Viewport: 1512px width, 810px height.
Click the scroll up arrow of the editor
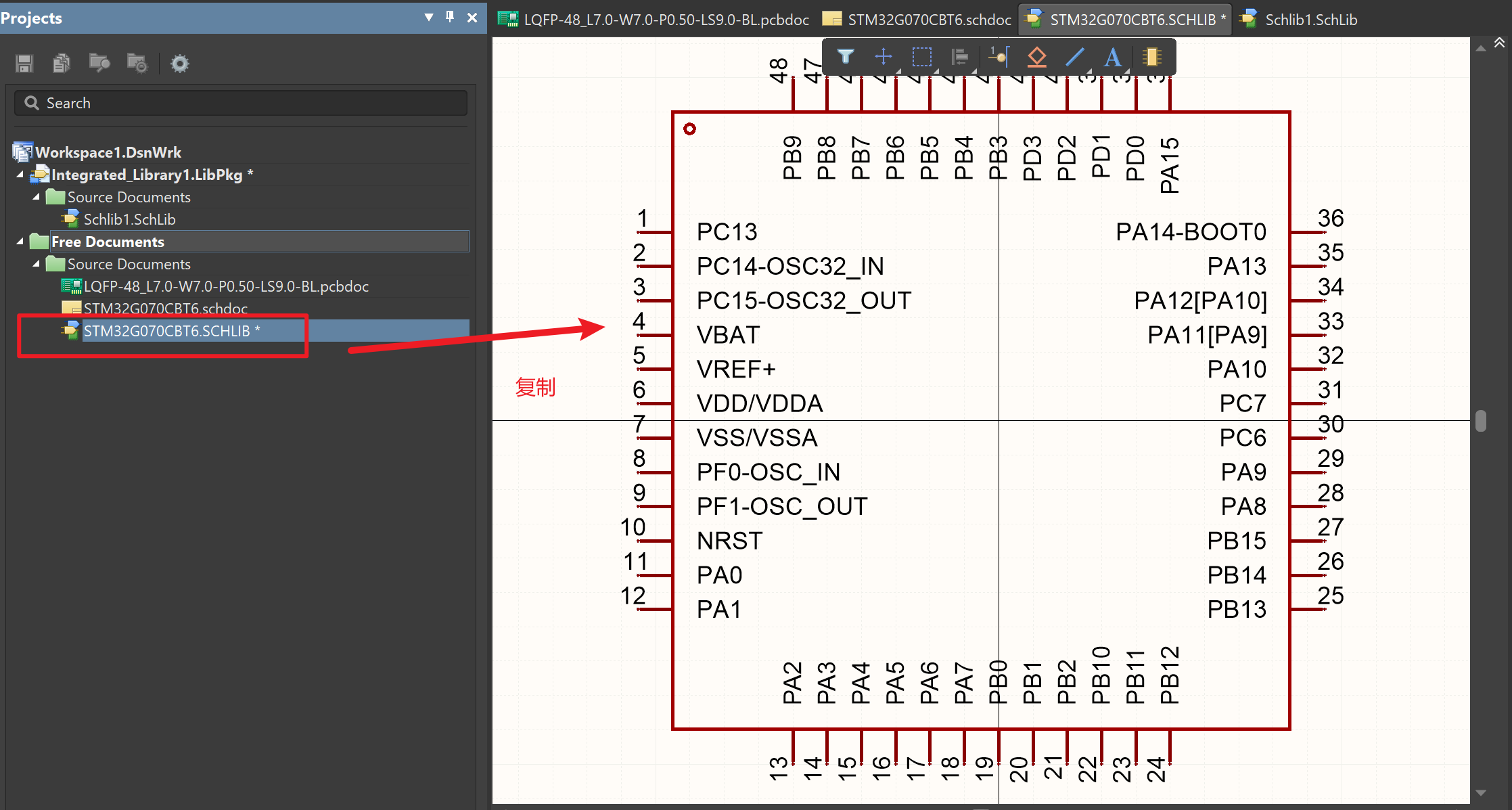pos(1481,49)
